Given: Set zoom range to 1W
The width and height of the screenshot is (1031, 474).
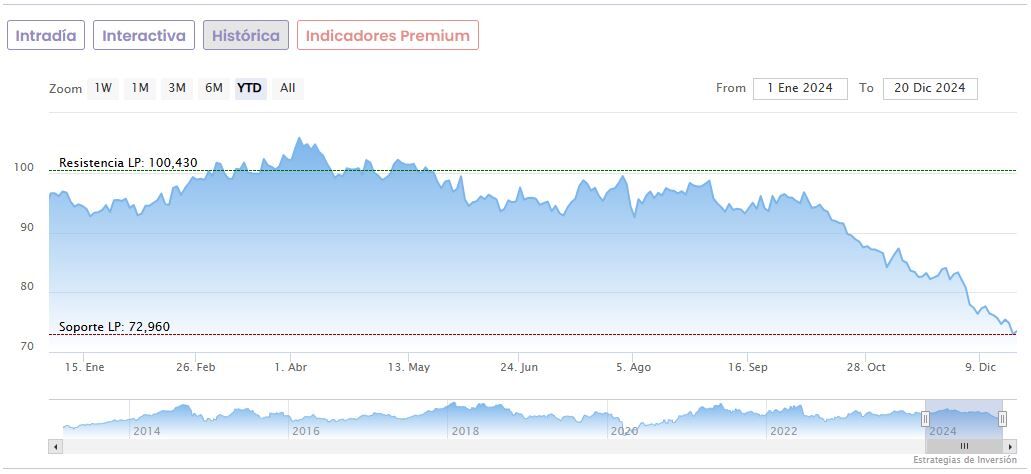Looking at the screenshot, I should coord(103,88).
